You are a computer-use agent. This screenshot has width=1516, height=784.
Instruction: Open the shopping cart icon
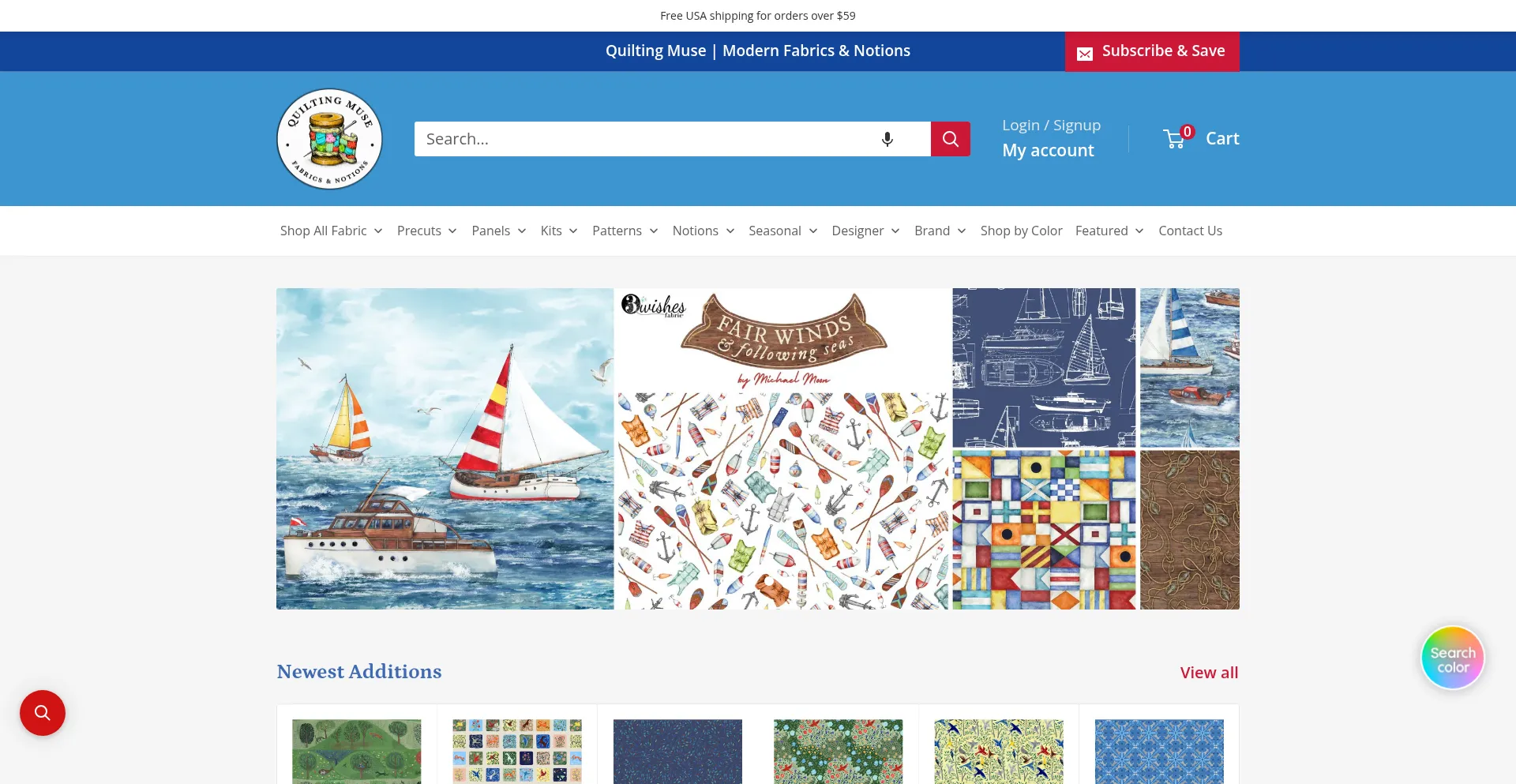click(1176, 139)
